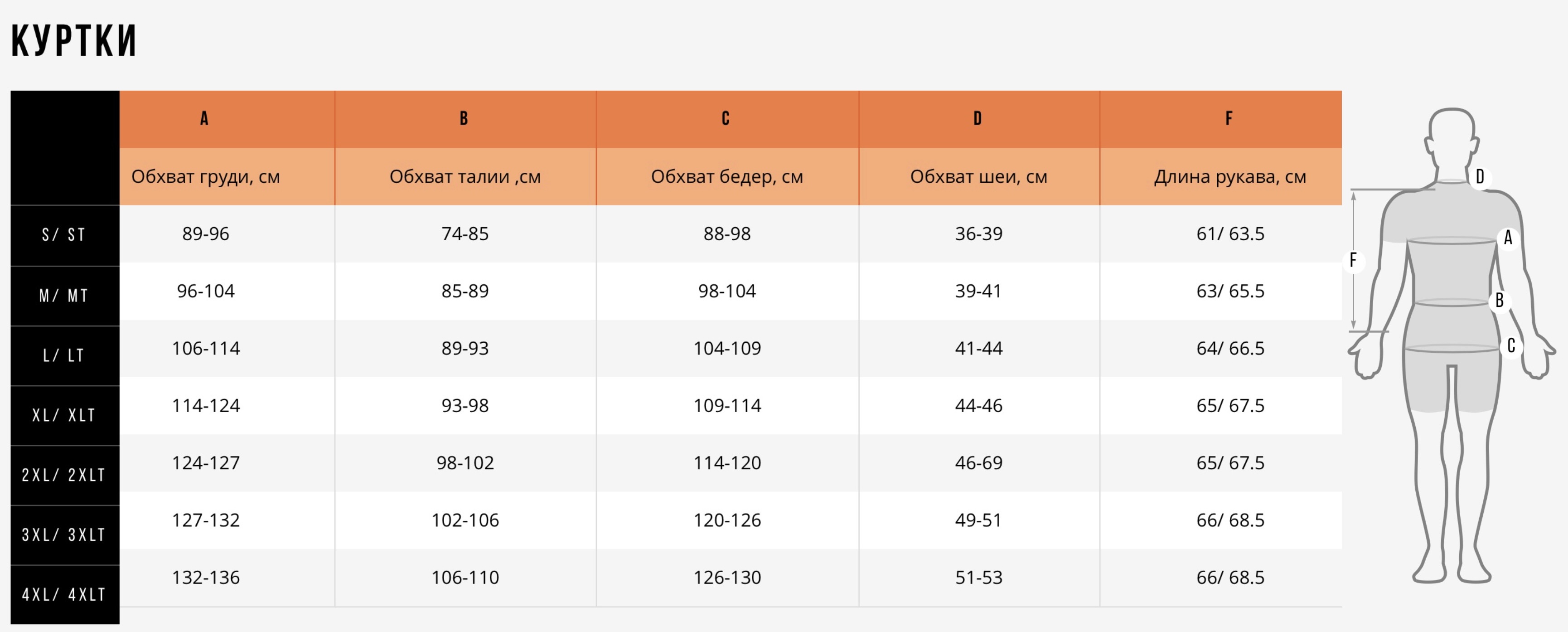Click the D neck marker on body diagram
The image size is (1568, 632).
click(x=1480, y=177)
